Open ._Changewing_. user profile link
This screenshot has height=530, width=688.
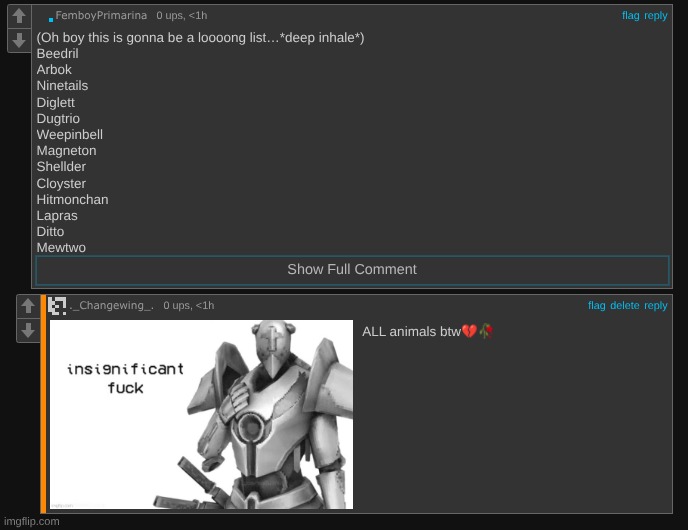pyautogui.click(x=111, y=305)
